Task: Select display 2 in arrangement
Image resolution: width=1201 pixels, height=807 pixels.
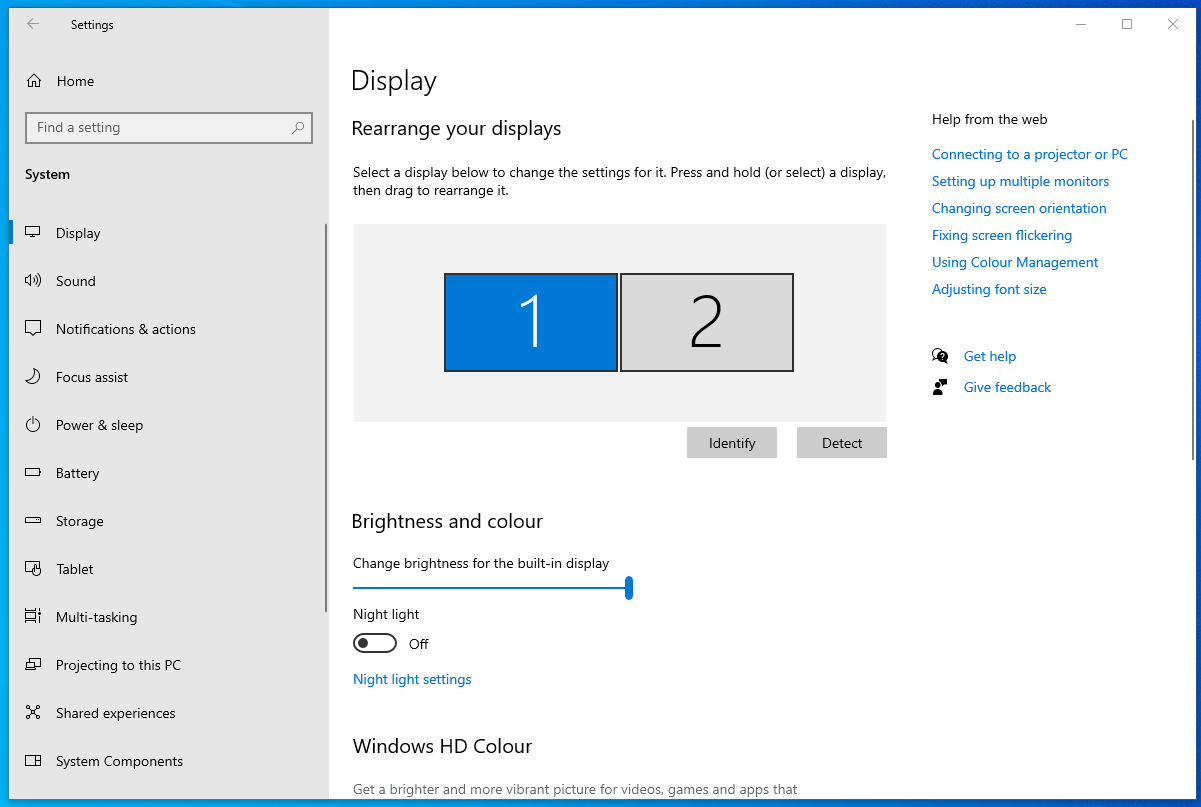Action: [x=707, y=322]
